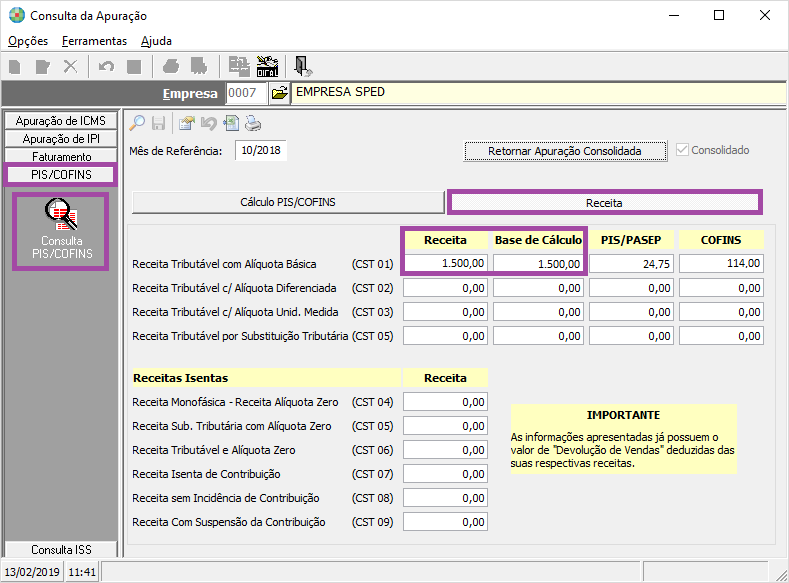Click the grayed undo arrow in top toolbar
789x583 pixels.
pos(106,67)
